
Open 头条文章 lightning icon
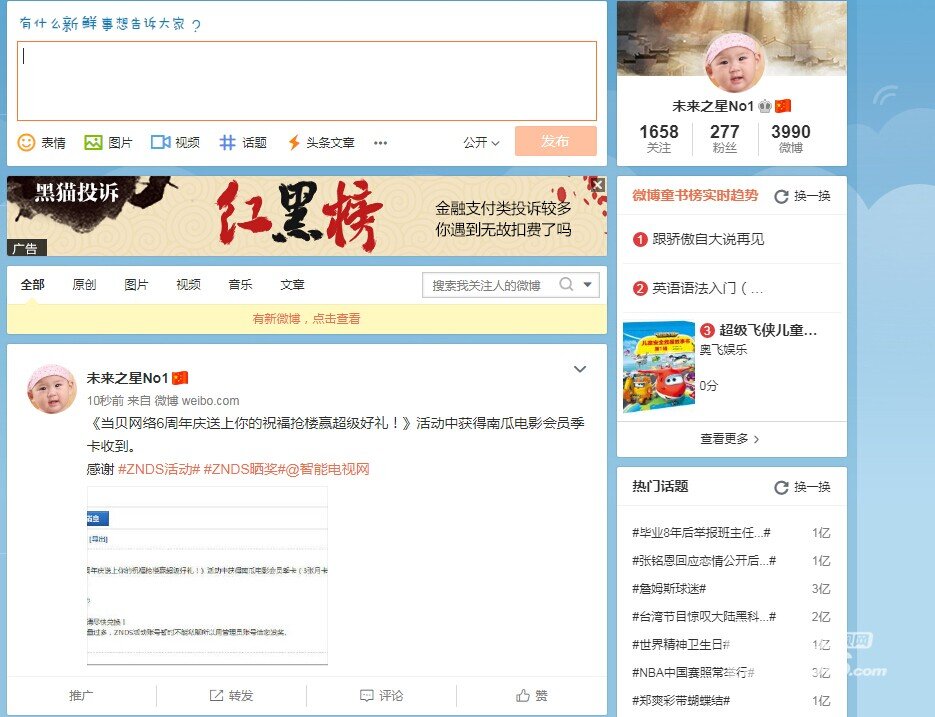[x=293, y=143]
